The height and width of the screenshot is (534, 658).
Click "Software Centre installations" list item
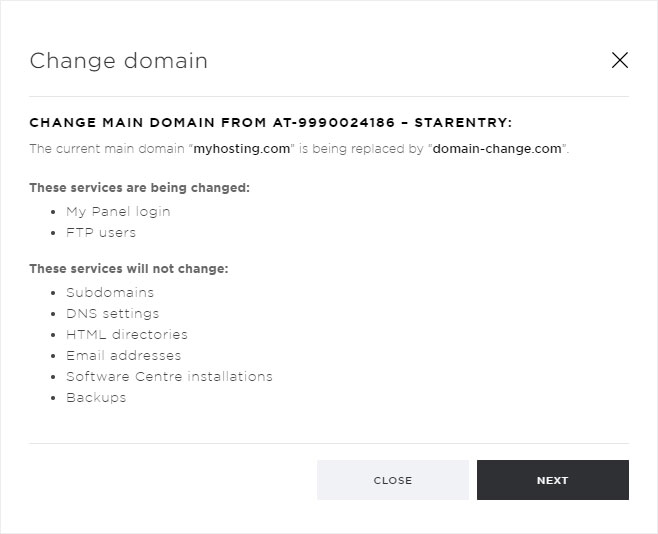[x=170, y=376]
